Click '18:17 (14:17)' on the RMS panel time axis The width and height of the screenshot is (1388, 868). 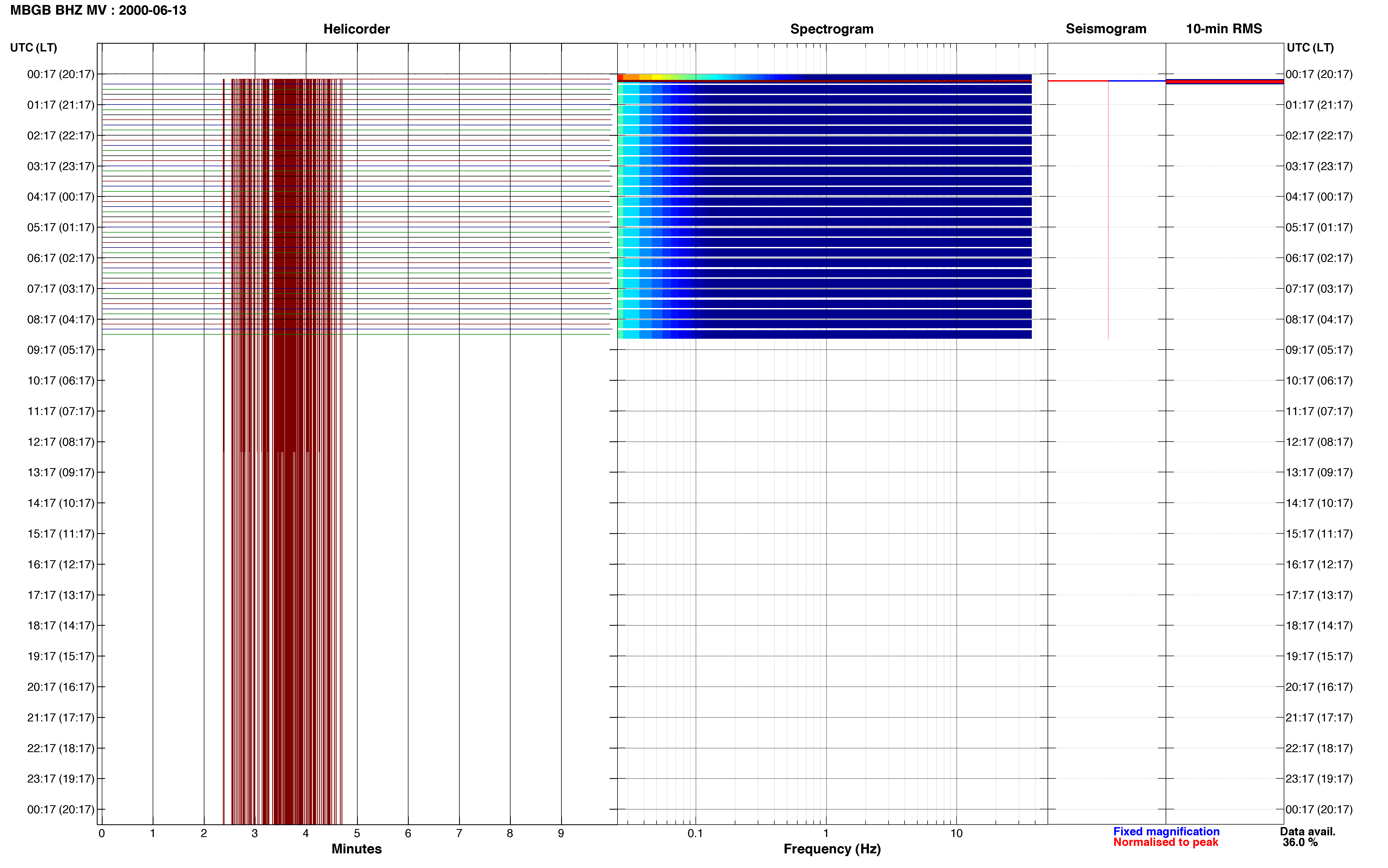(x=1319, y=626)
